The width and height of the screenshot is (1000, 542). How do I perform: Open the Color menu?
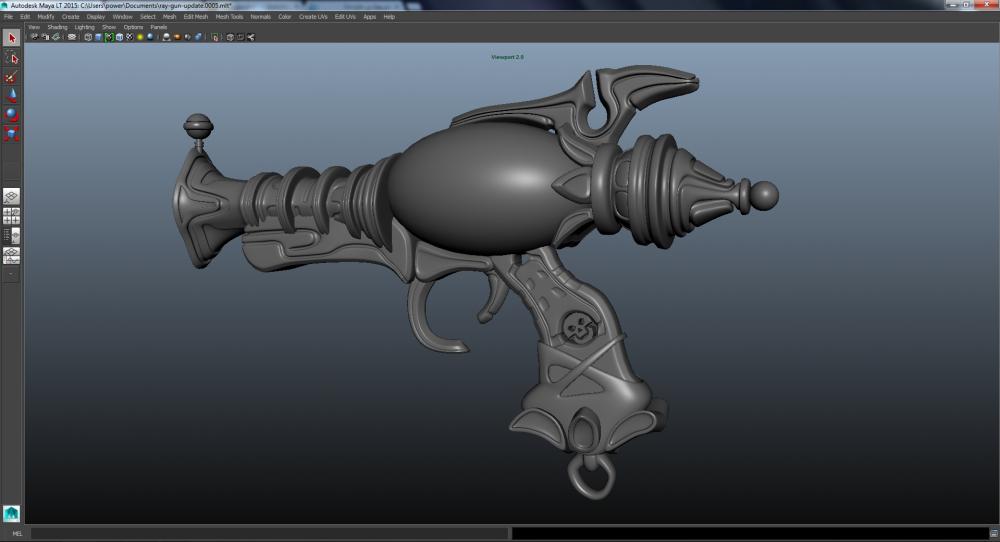(x=284, y=17)
